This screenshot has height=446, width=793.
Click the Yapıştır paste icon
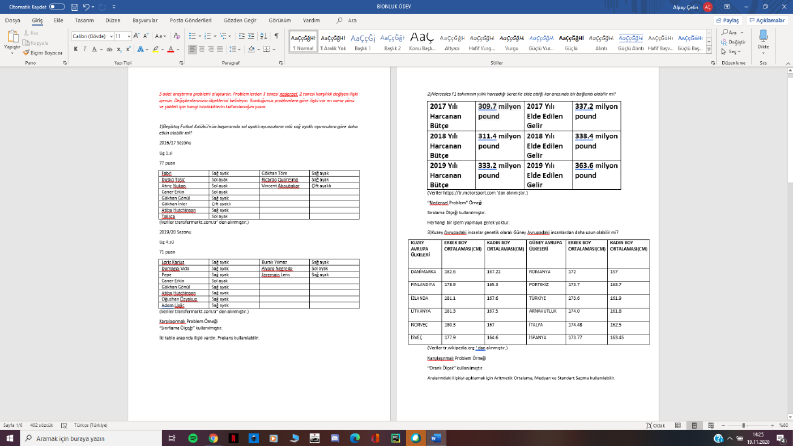pyautogui.click(x=12, y=38)
